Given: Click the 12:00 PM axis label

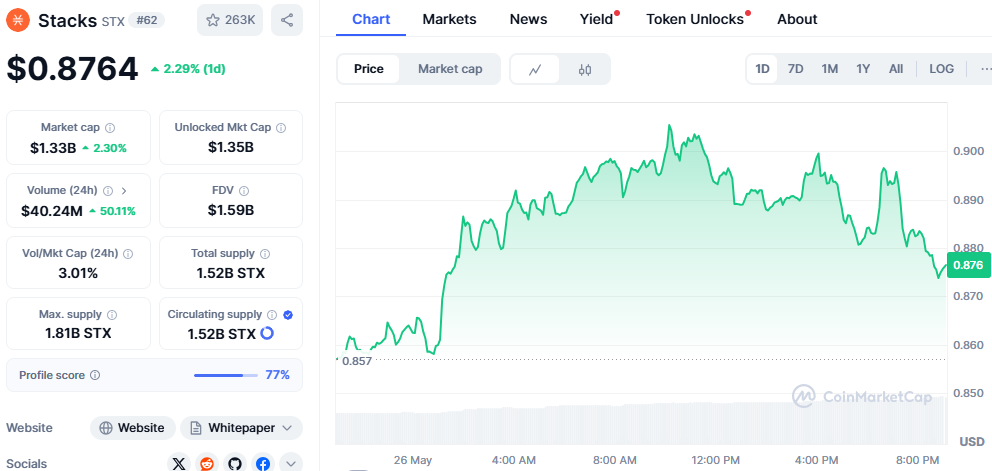Looking at the screenshot, I should click(x=715, y=460).
